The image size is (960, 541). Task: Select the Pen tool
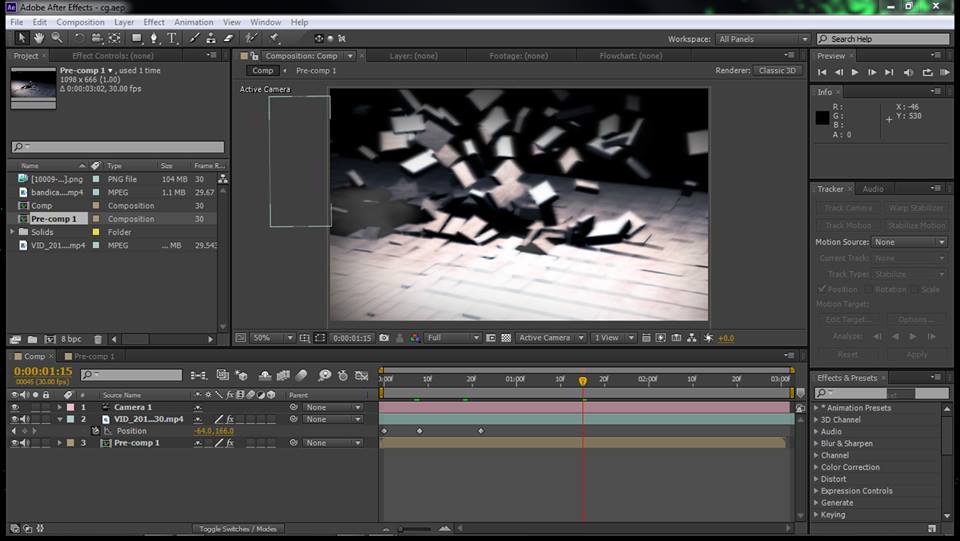154,38
